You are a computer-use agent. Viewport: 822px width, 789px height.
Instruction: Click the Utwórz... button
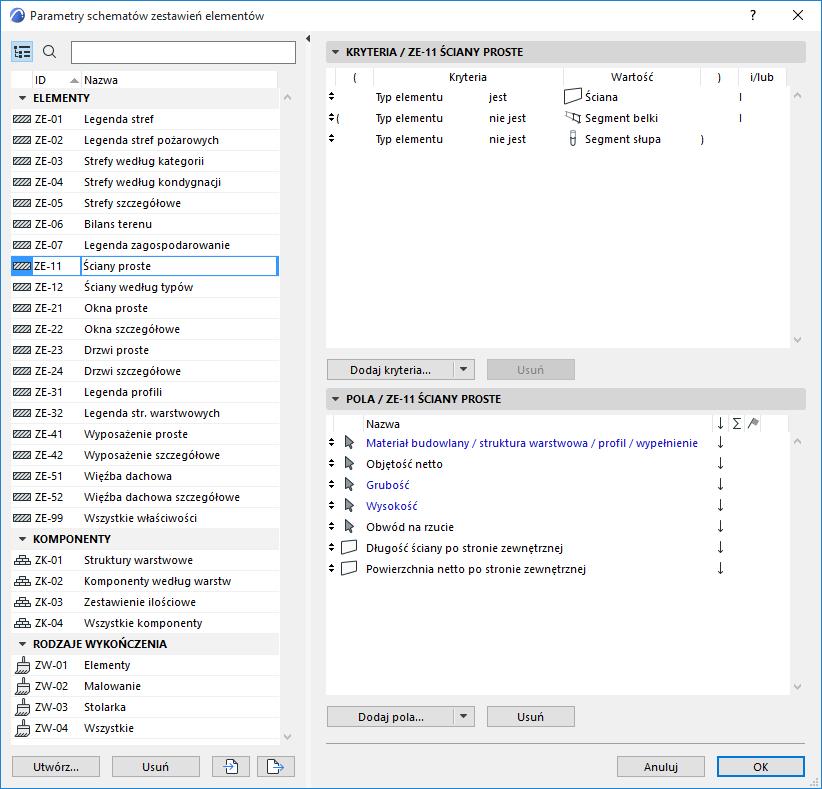coord(56,767)
